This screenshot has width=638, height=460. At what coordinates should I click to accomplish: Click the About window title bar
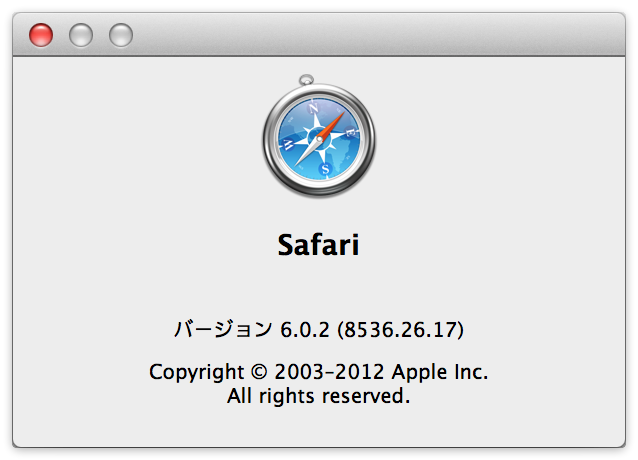(x=319, y=35)
